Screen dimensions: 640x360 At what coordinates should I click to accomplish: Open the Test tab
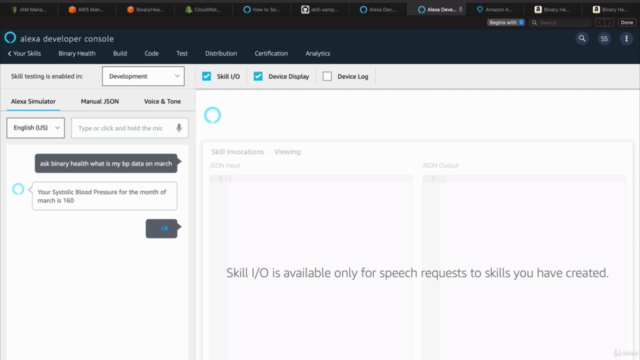[x=182, y=53]
